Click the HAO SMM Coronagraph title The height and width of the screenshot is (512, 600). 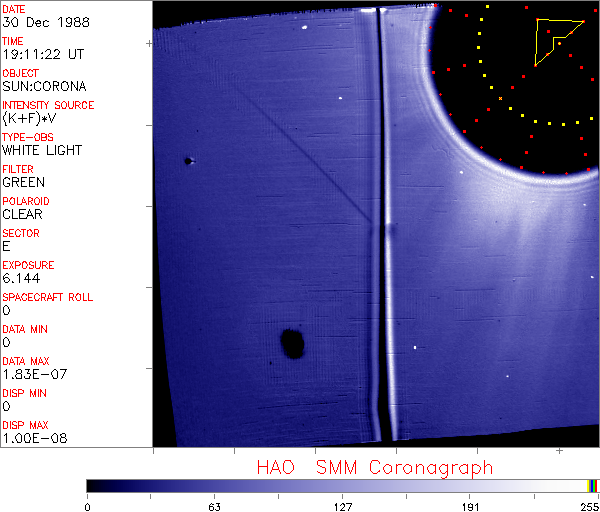(375, 468)
